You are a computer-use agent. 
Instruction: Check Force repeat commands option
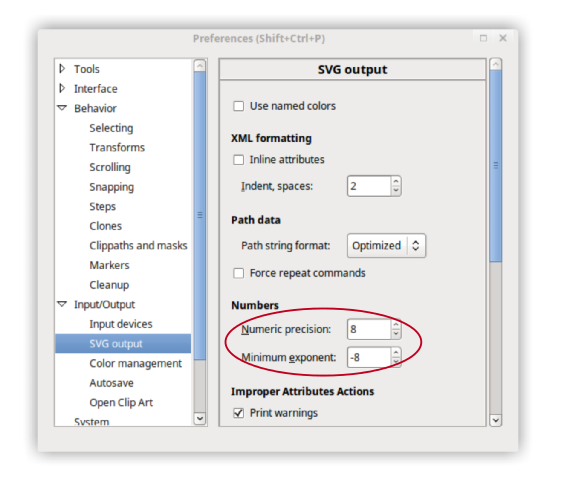(x=239, y=273)
